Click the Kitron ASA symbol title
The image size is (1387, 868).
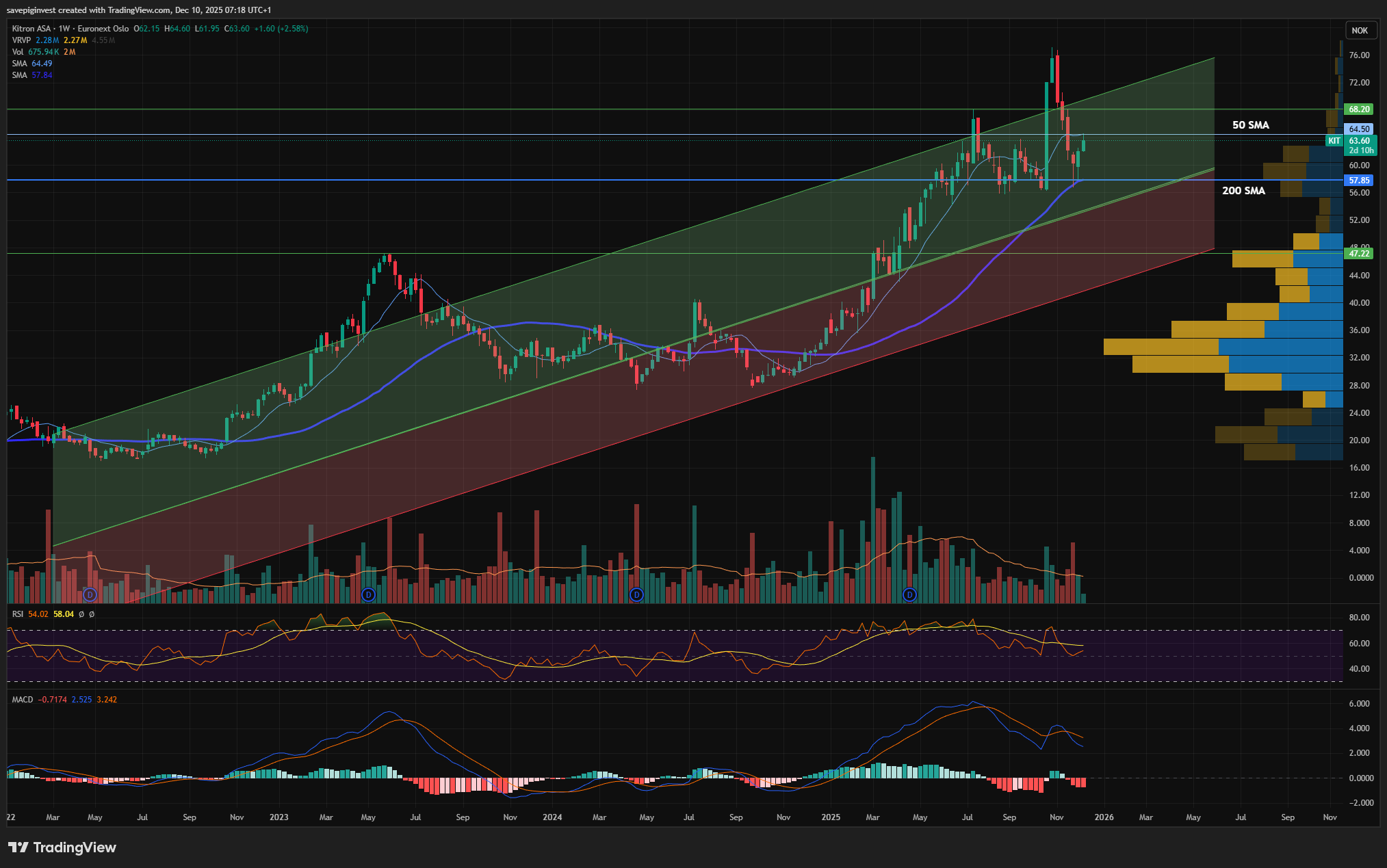click(x=31, y=29)
